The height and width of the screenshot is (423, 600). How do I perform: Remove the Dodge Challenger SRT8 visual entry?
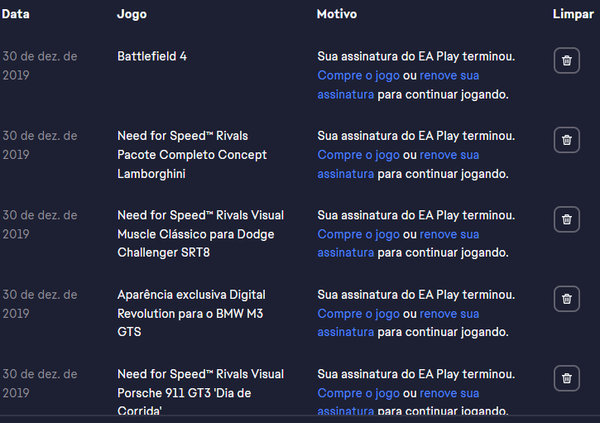point(567,219)
